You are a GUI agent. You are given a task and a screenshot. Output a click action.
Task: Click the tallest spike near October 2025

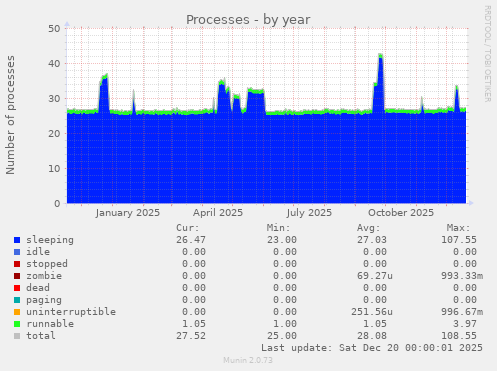pyautogui.click(x=380, y=83)
